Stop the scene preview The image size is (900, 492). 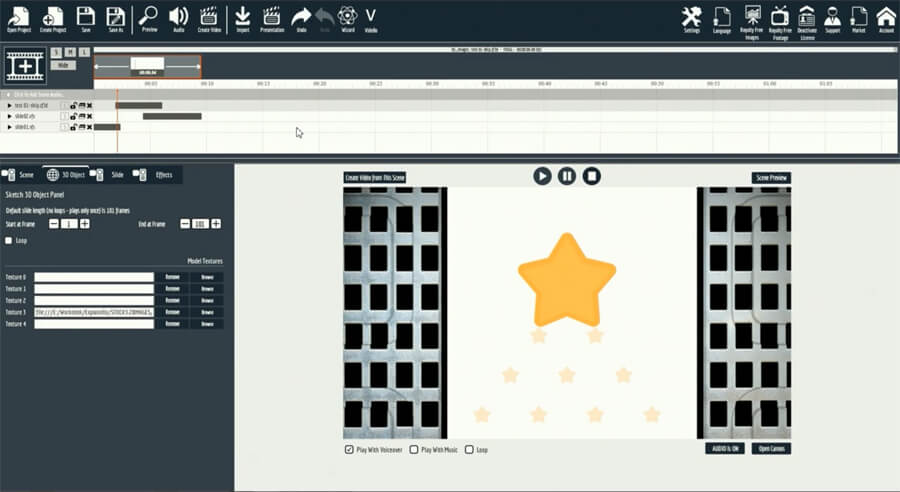click(592, 176)
